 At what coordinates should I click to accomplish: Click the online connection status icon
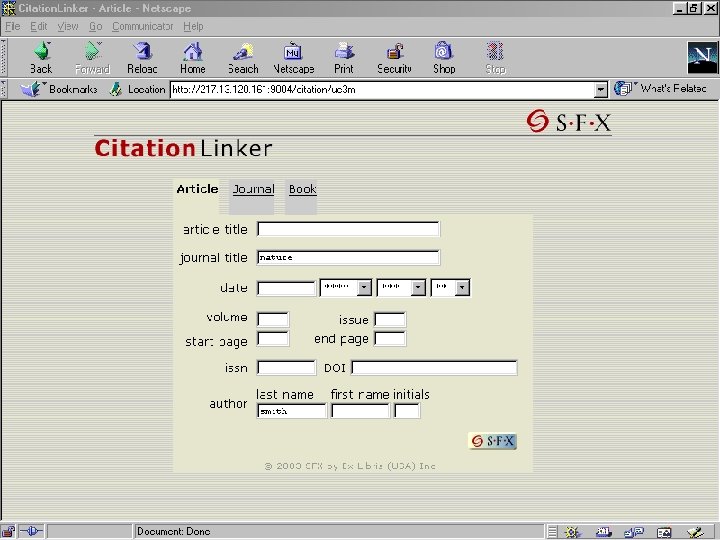(32, 532)
